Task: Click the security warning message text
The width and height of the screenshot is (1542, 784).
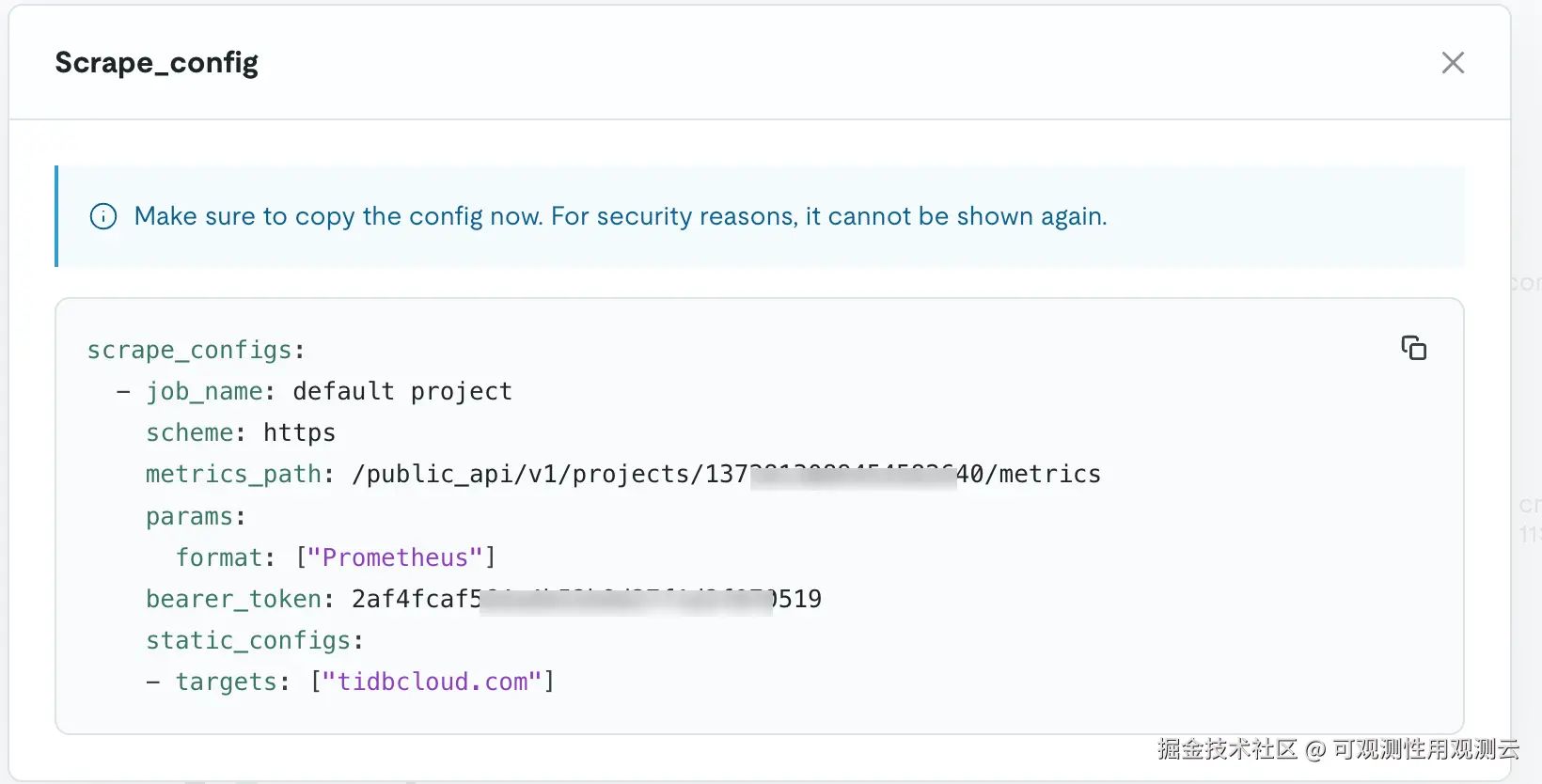Action: 621,216
